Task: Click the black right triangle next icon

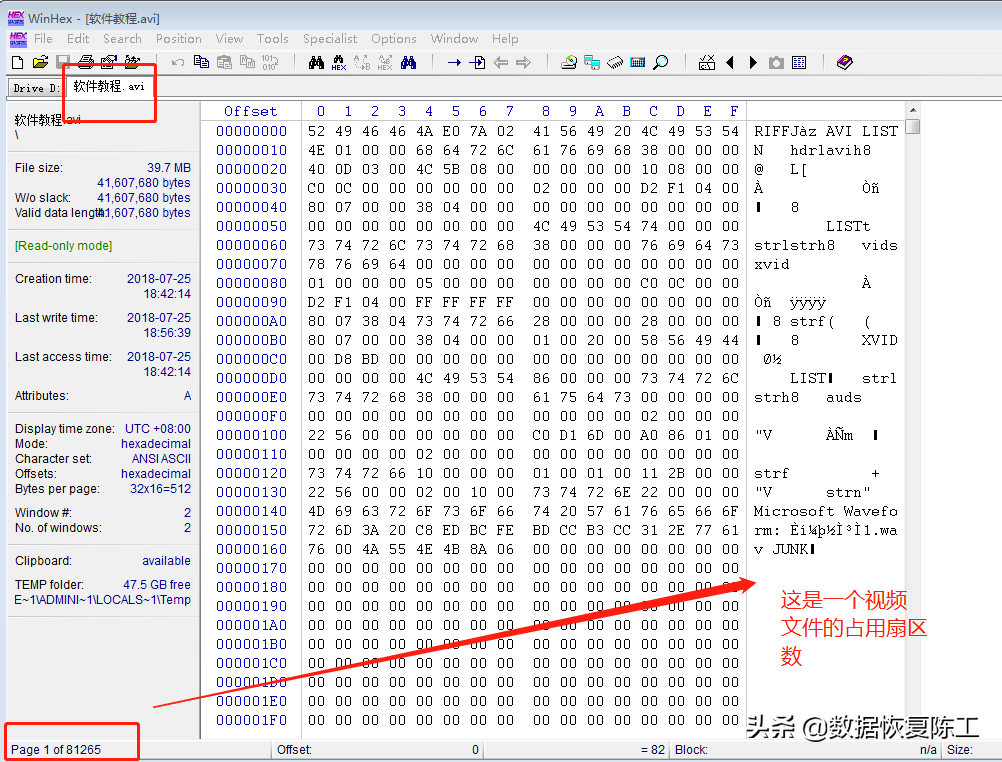Action: (x=753, y=62)
